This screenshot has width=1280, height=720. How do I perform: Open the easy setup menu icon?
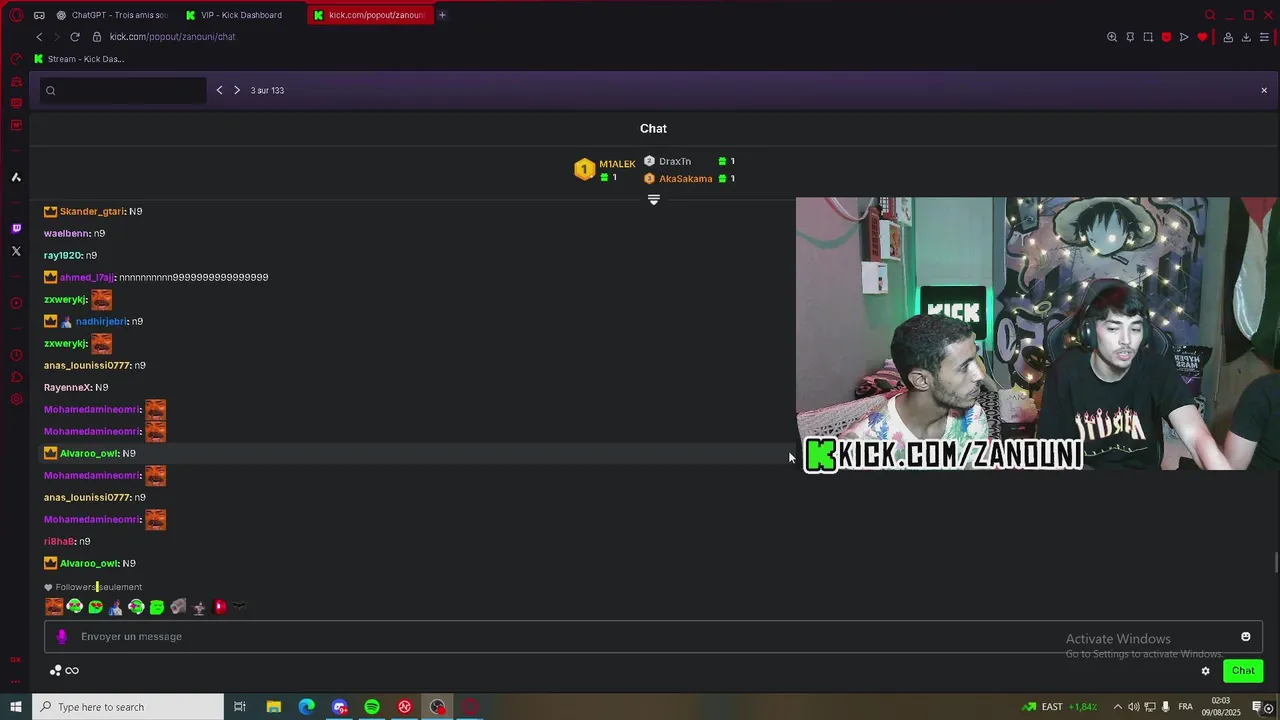[x=1264, y=37]
